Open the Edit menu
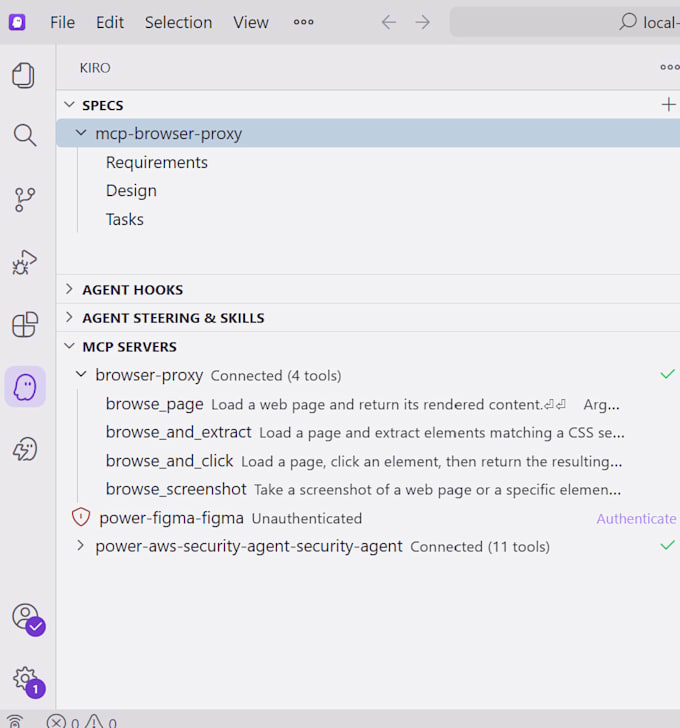 pos(110,22)
